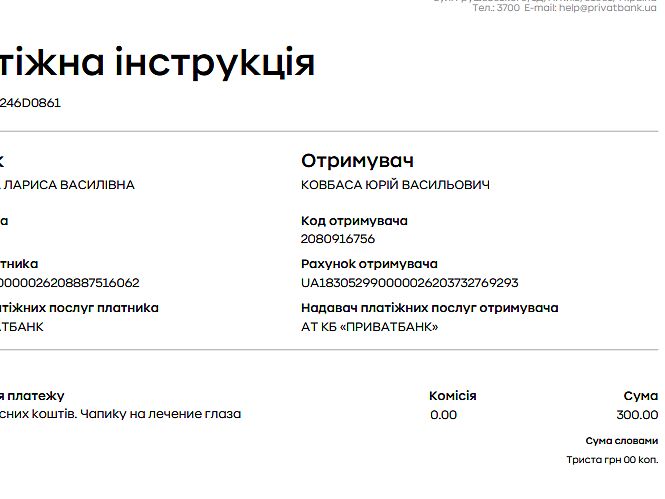Select the document number ending 246D0861
This screenshot has height=499, width=665.
pyautogui.click(x=30, y=103)
